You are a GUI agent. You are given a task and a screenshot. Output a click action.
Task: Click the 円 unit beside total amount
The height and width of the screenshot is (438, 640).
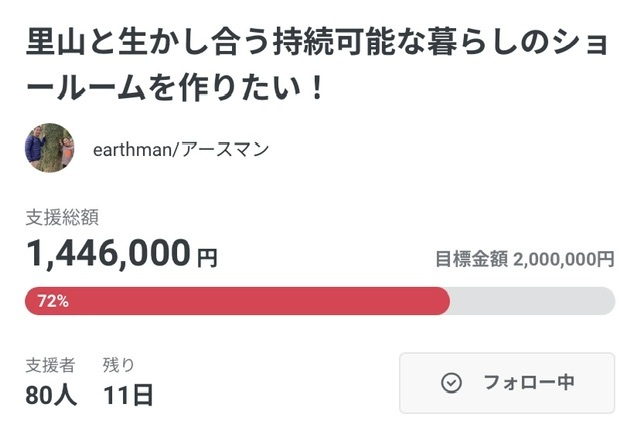(206, 258)
